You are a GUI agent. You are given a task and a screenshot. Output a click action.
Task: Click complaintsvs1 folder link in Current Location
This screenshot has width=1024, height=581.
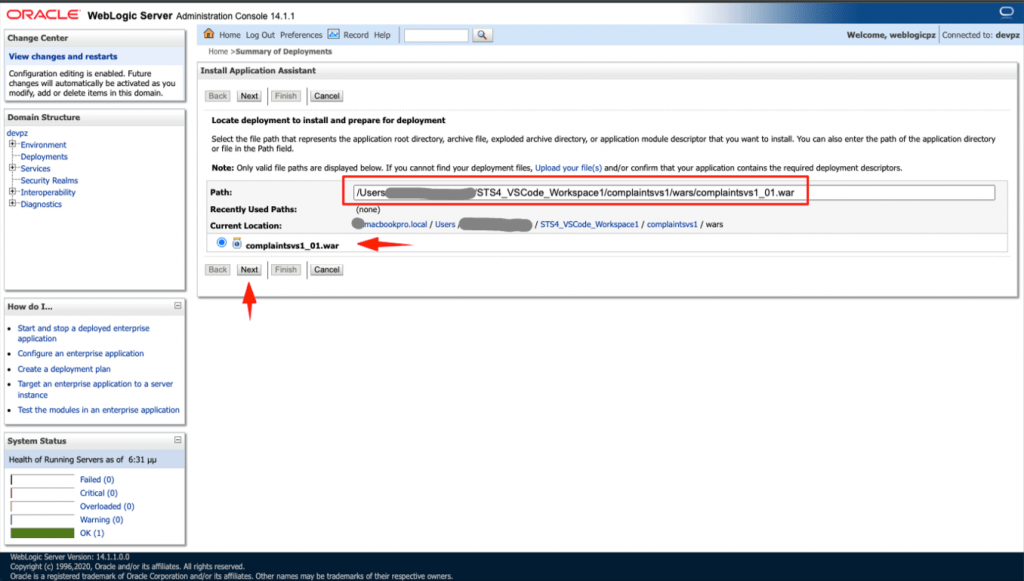(672, 225)
